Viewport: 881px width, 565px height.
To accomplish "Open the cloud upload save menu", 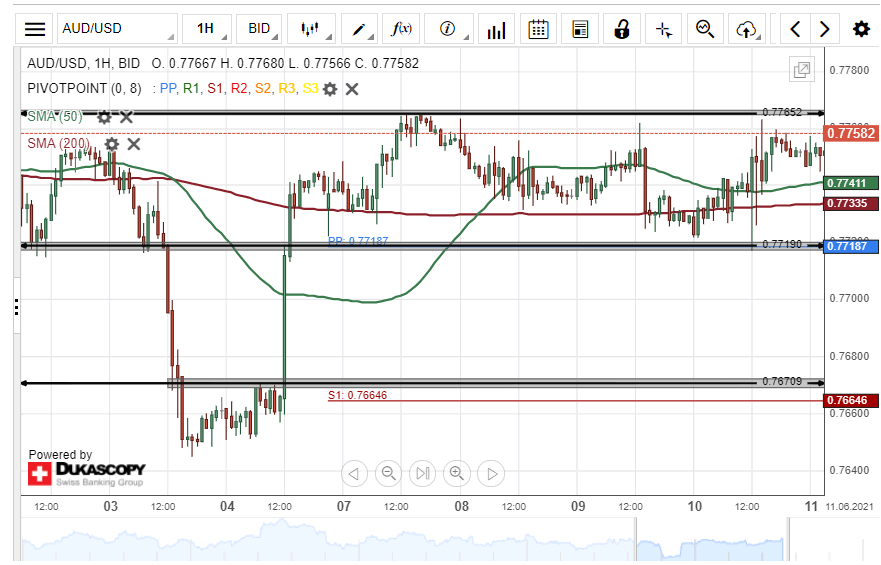I will (747, 29).
